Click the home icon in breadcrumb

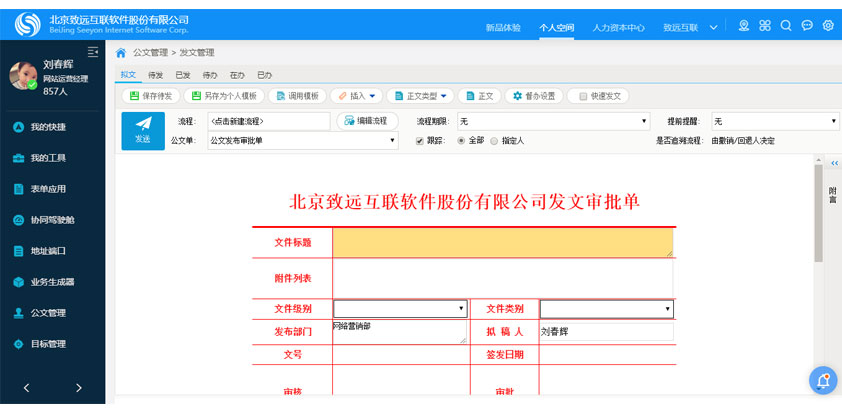(x=121, y=53)
